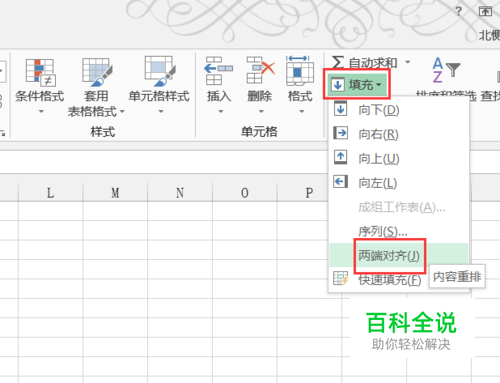Click the Insert cells (插入) icon
This screenshot has height=383, width=500.
(x=218, y=71)
